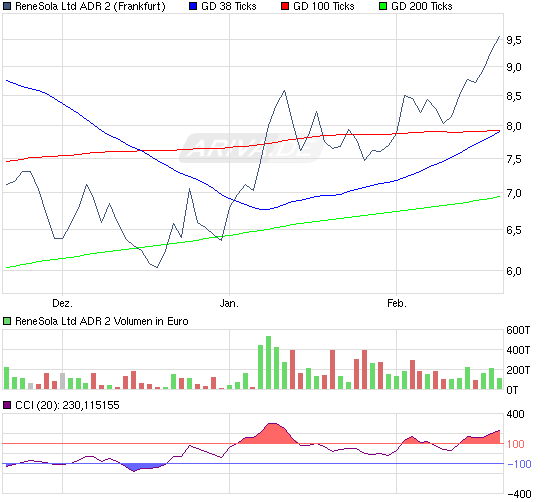This screenshot has width=545, height=502.
Task: Click the 600T volume axis value
Action: pyautogui.click(x=518, y=330)
